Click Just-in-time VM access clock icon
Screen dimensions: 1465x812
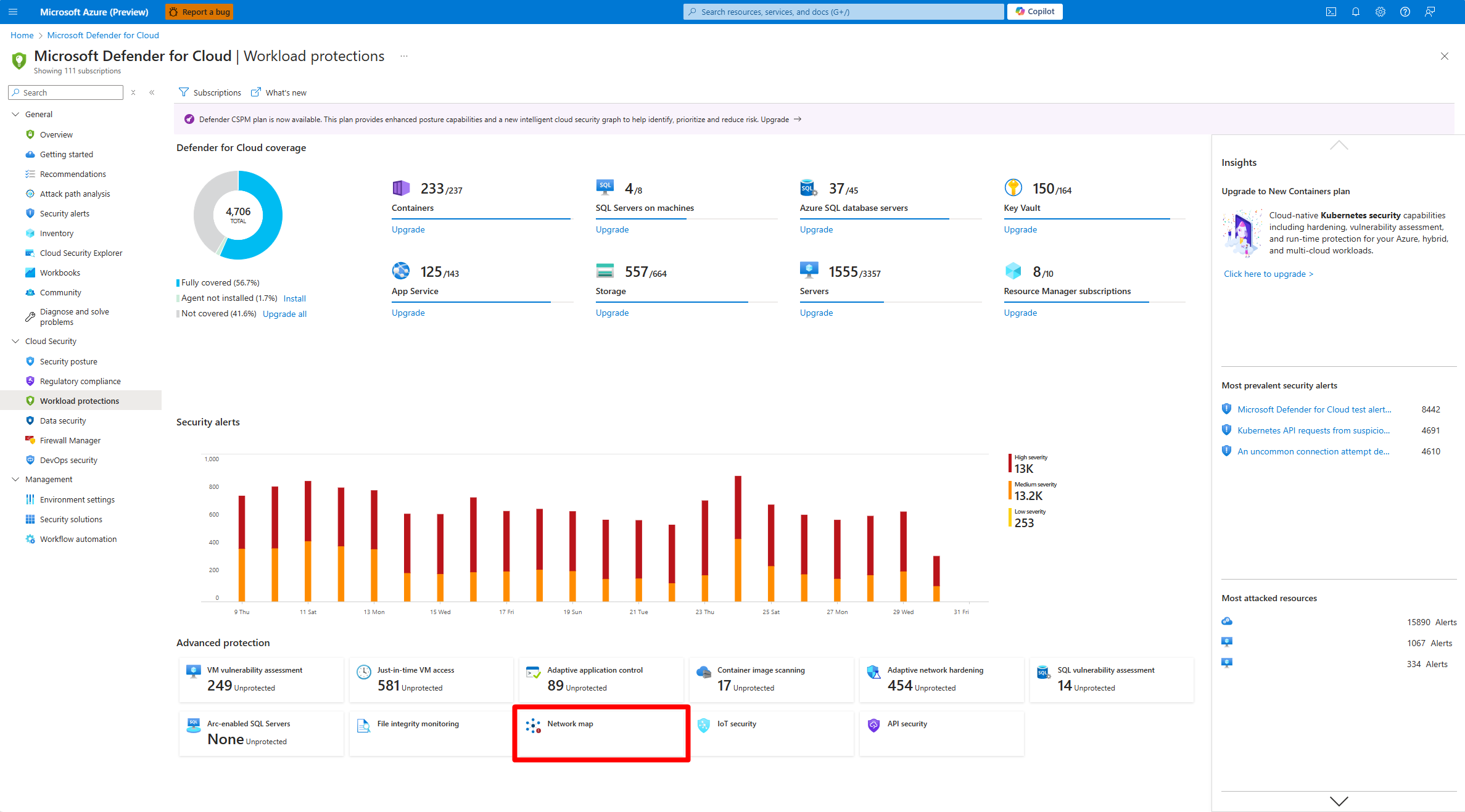[364, 672]
